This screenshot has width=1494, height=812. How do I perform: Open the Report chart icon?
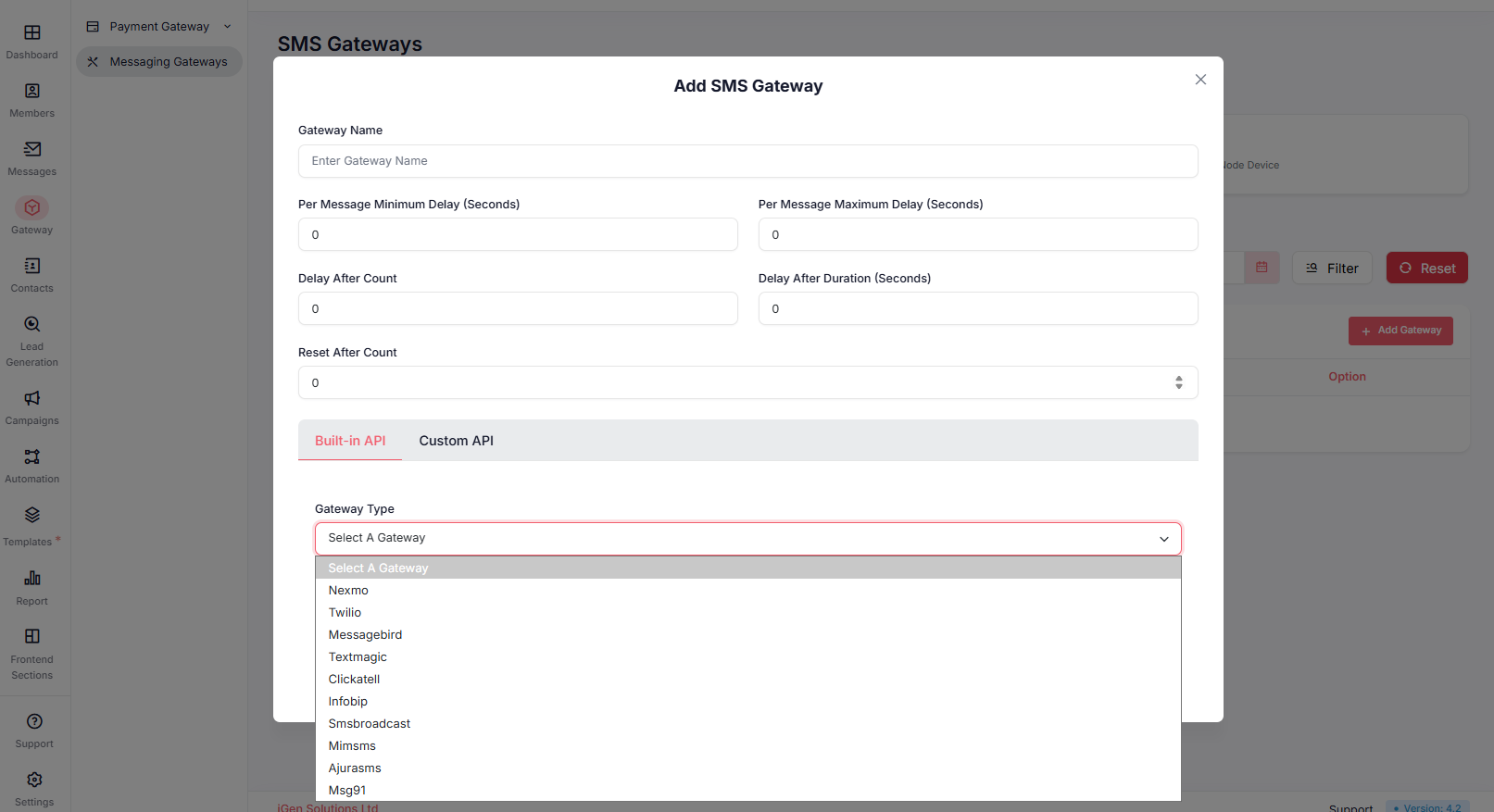point(32,579)
